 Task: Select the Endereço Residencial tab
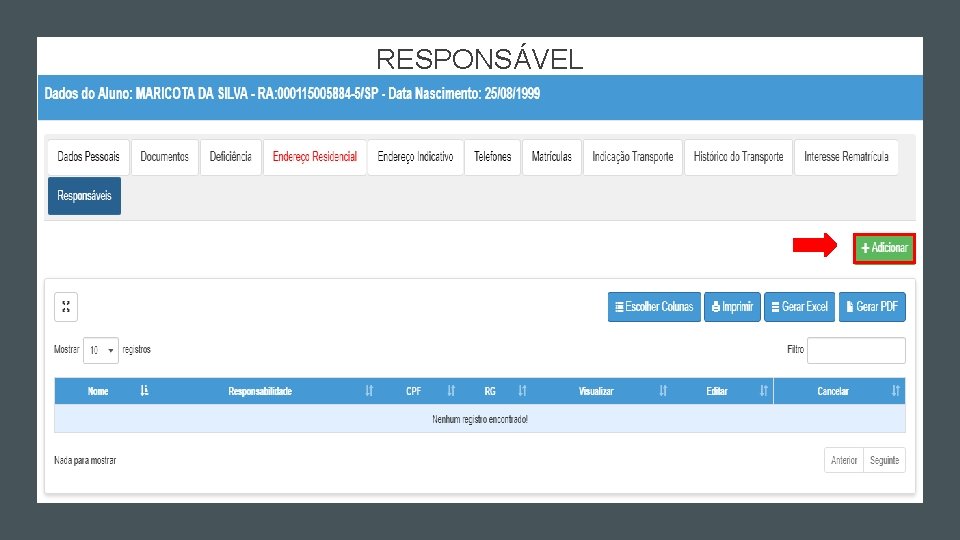(x=315, y=157)
